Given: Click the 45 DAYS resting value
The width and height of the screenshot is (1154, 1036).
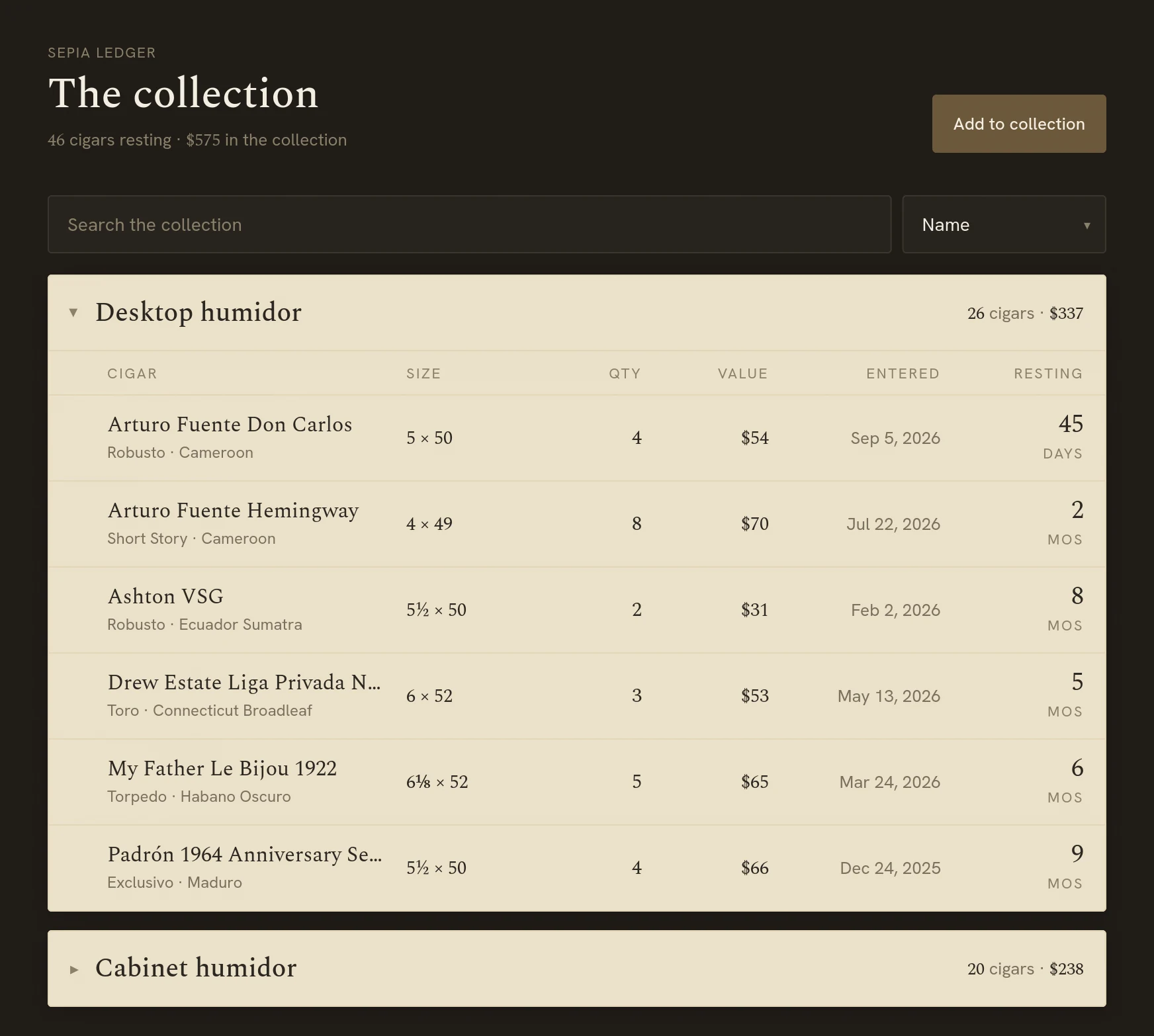Looking at the screenshot, I should pyautogui.click(x=1063, y=437).
